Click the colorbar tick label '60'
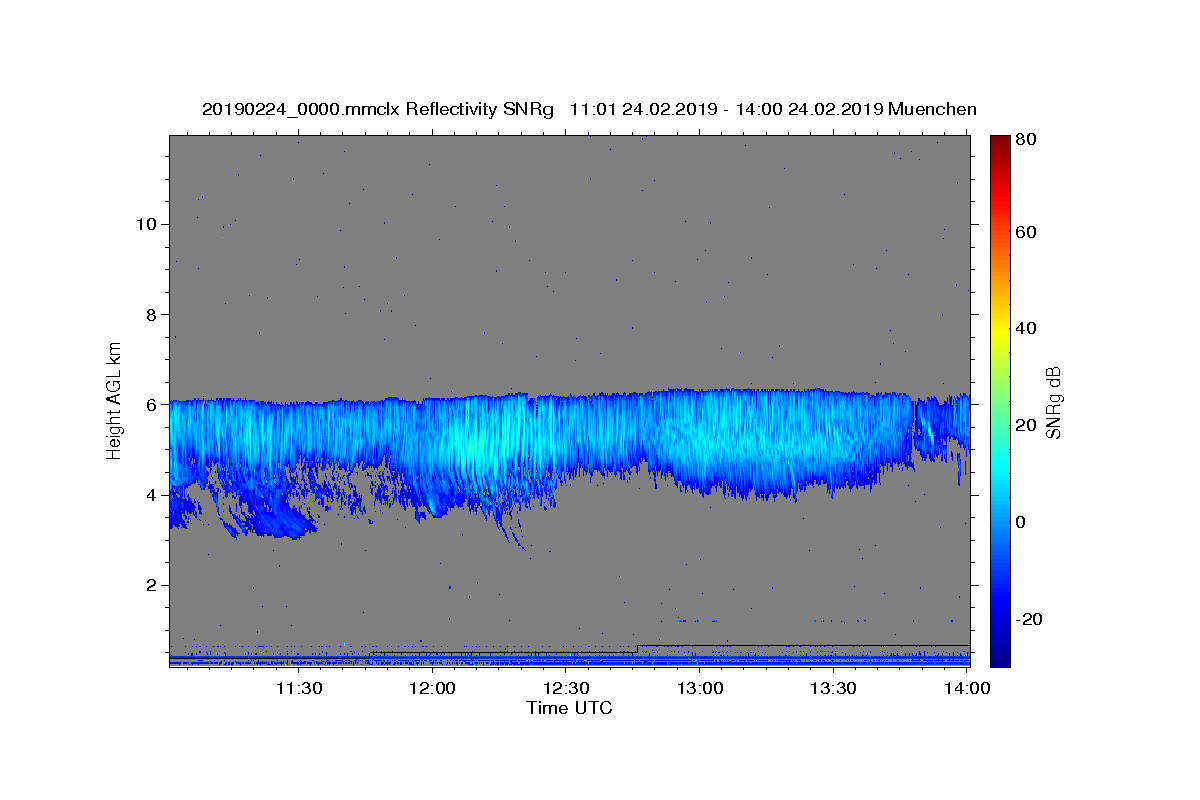Image resolution: width=1200 pixels, height=800 pixels. 1027,232
